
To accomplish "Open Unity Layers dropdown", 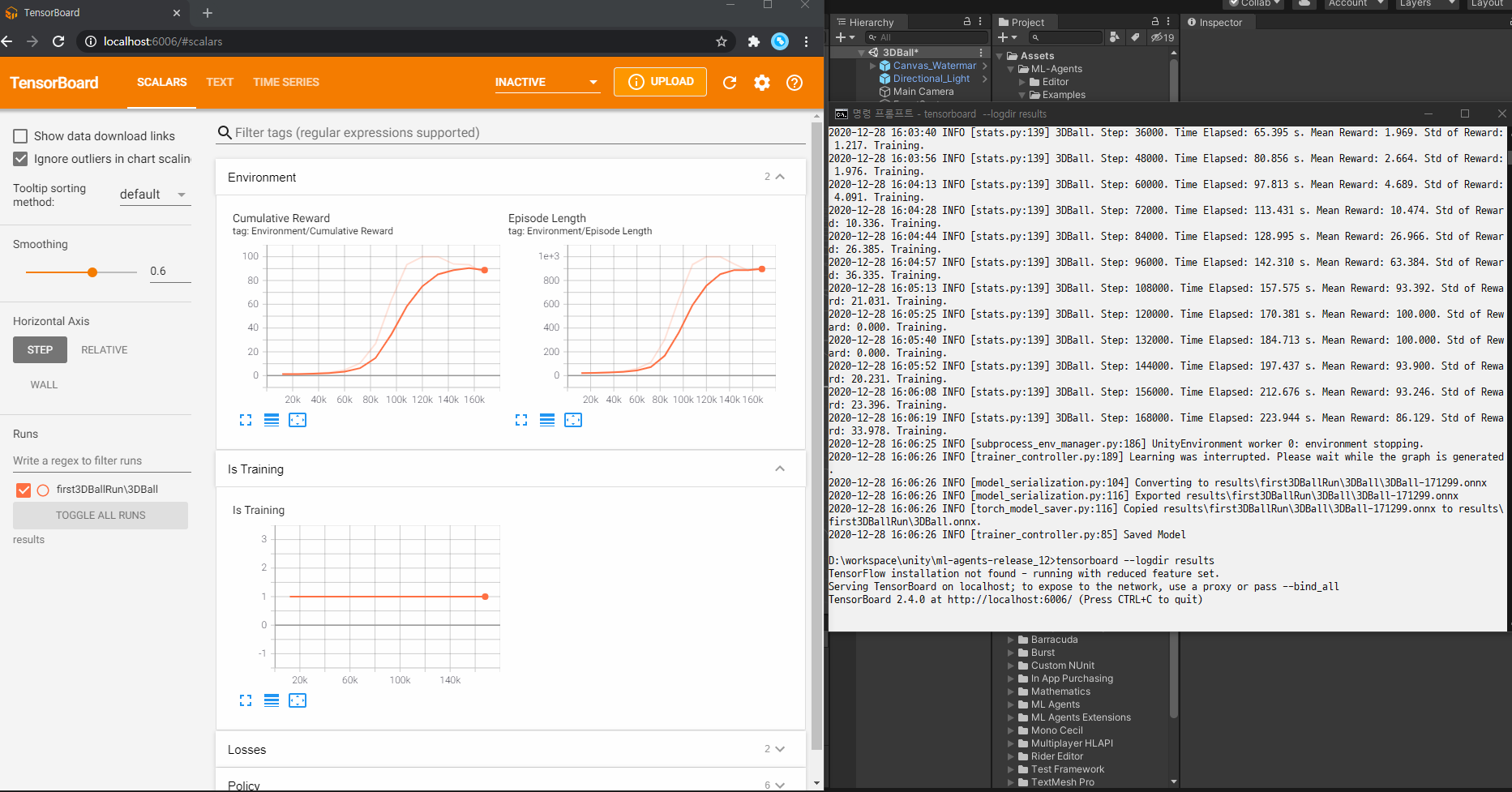I will (1428, 3).
